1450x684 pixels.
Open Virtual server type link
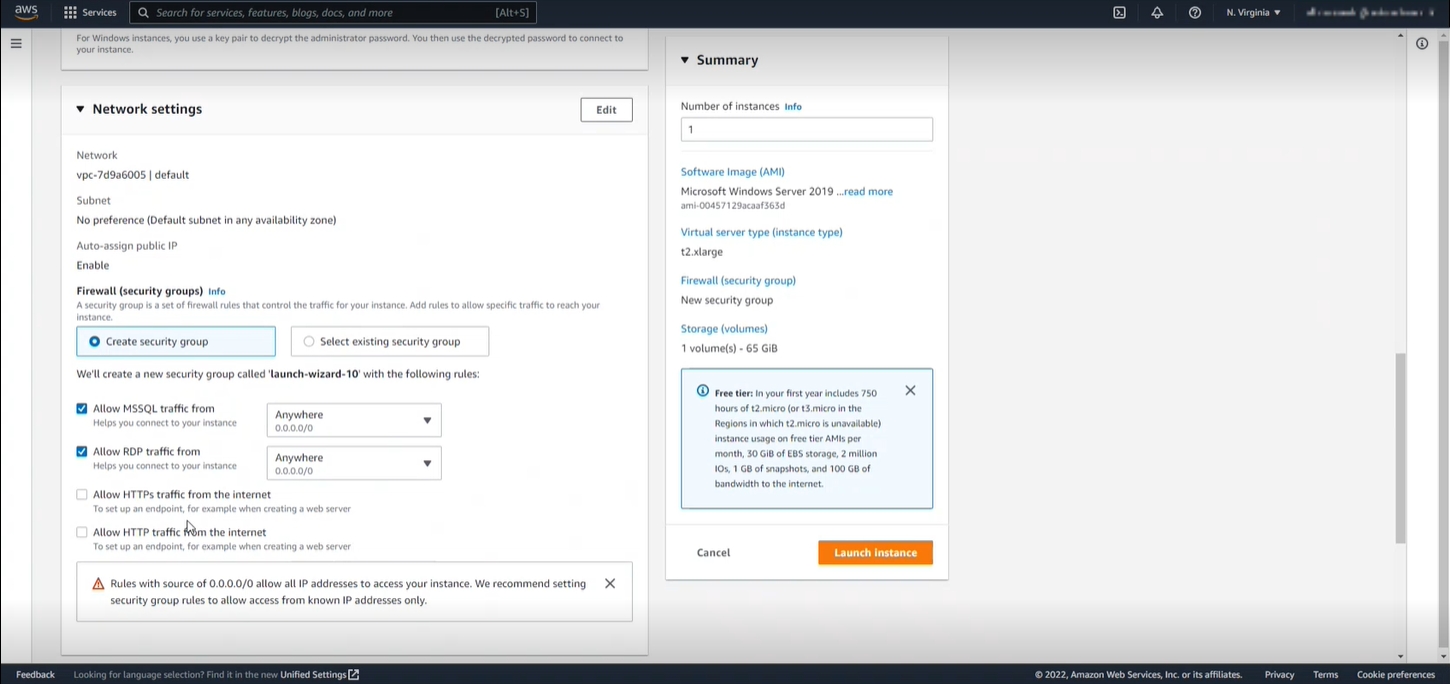tap(762, 232)
